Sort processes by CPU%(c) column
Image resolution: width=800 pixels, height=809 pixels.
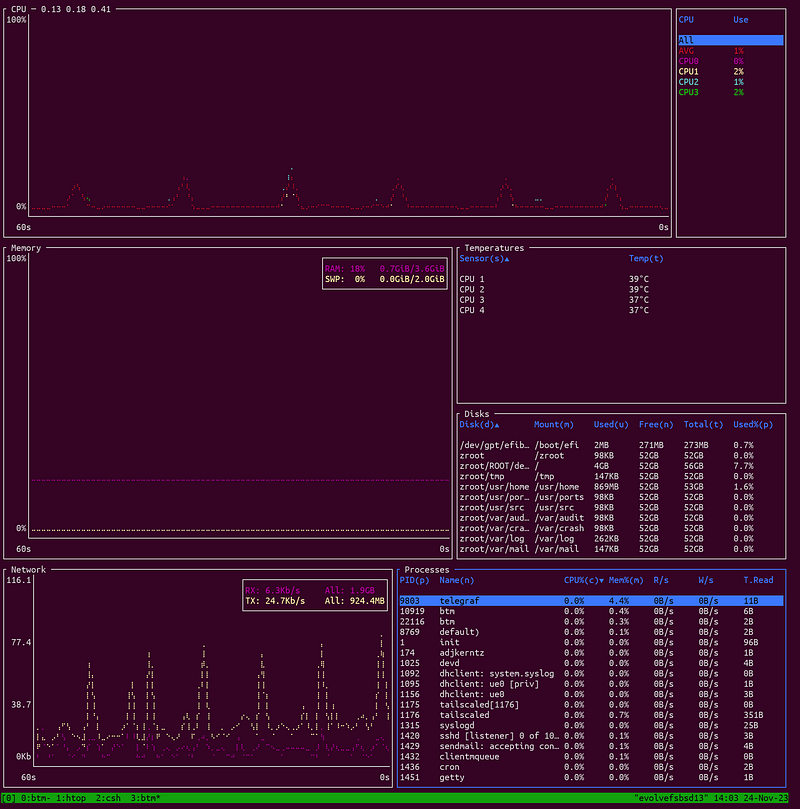point(583,580)
